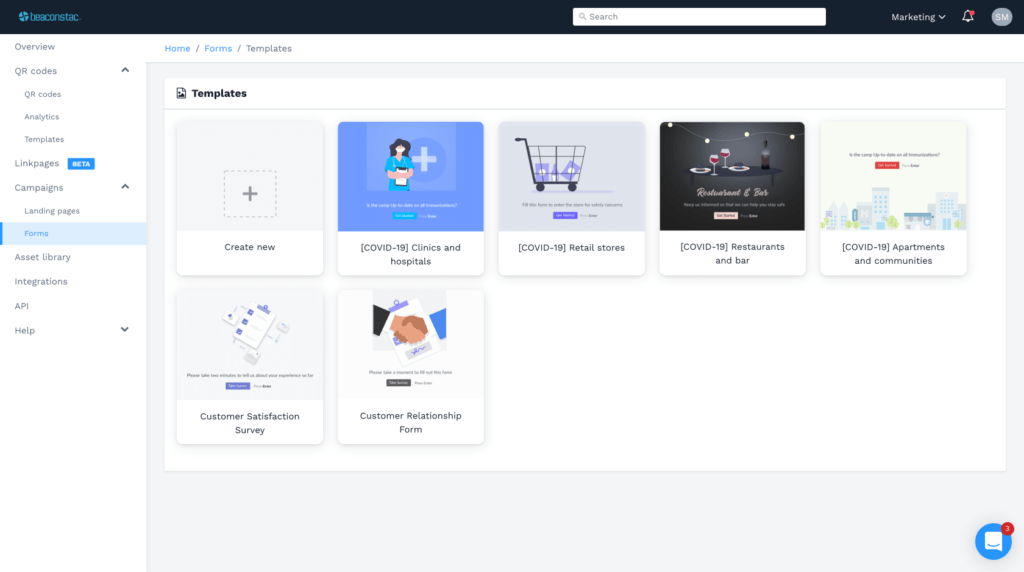Screen dimensions: 1024x572
Task: Expand the Help sidebar section
Action: [x=124, y=330]
